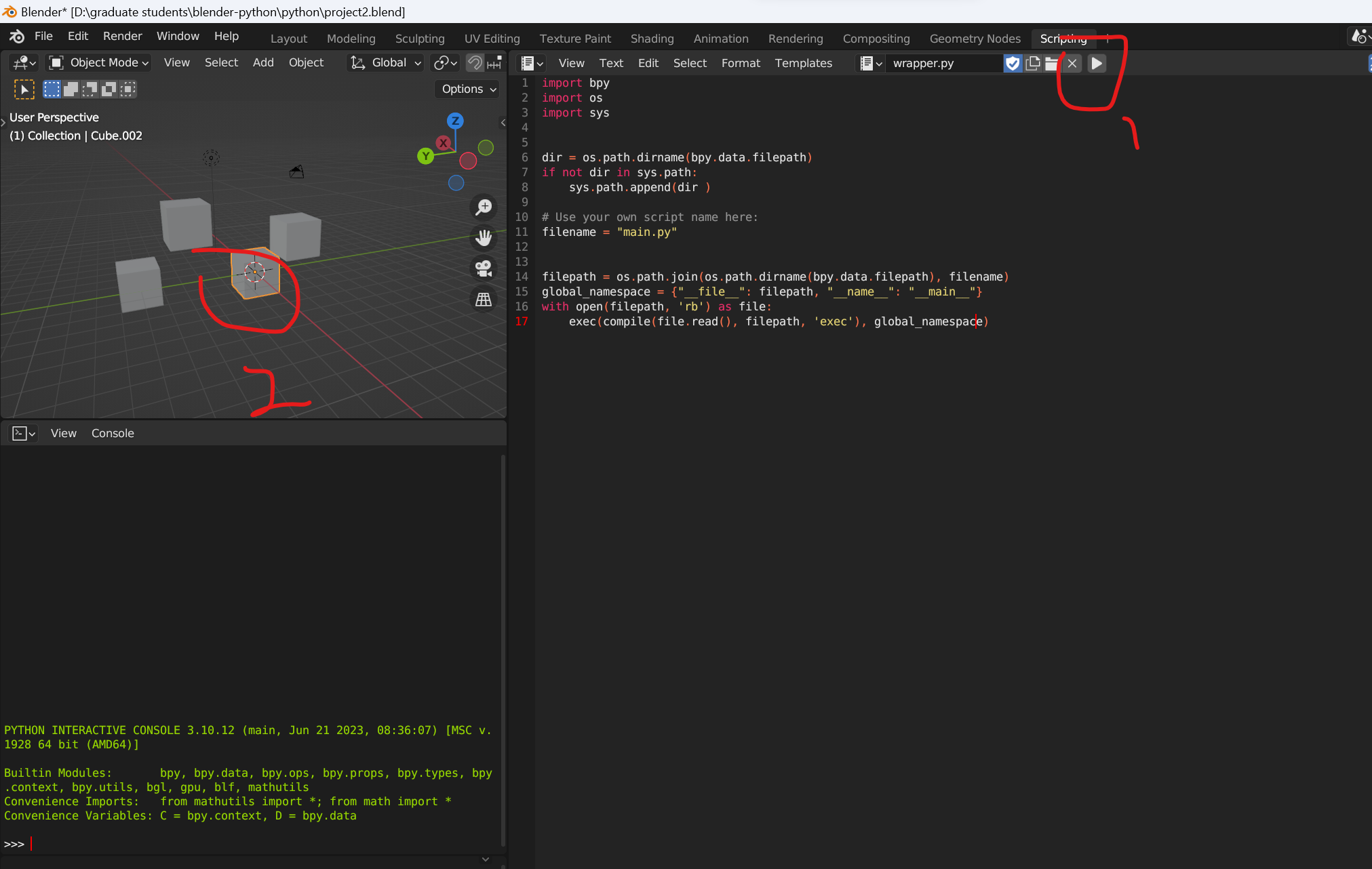Choose Set a new selection mode
The width and height of the screenshot is (1372, 869).
pos(52,89)
